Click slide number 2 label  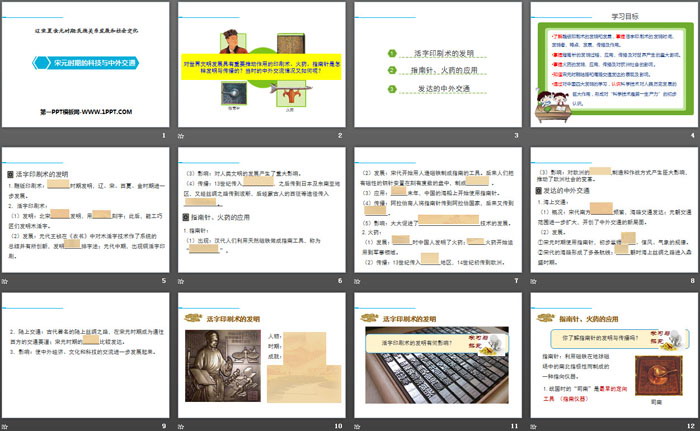click(x=340, y=135)
